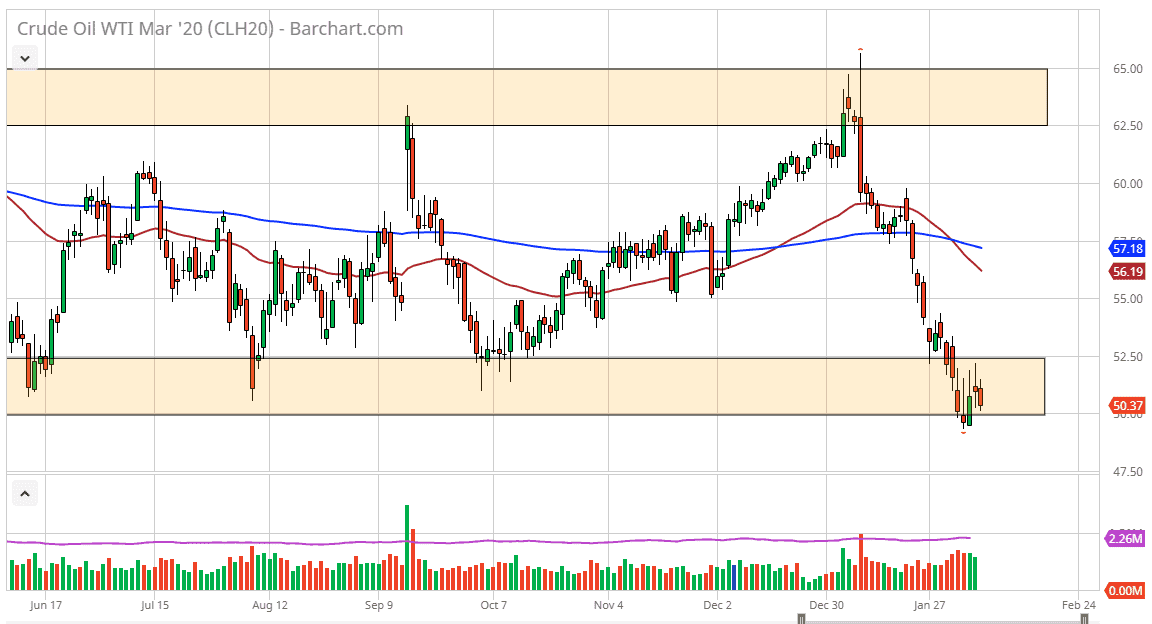Click the 55.00 price axis label
Viewport: 1152px width, 624px height.
1128,299
